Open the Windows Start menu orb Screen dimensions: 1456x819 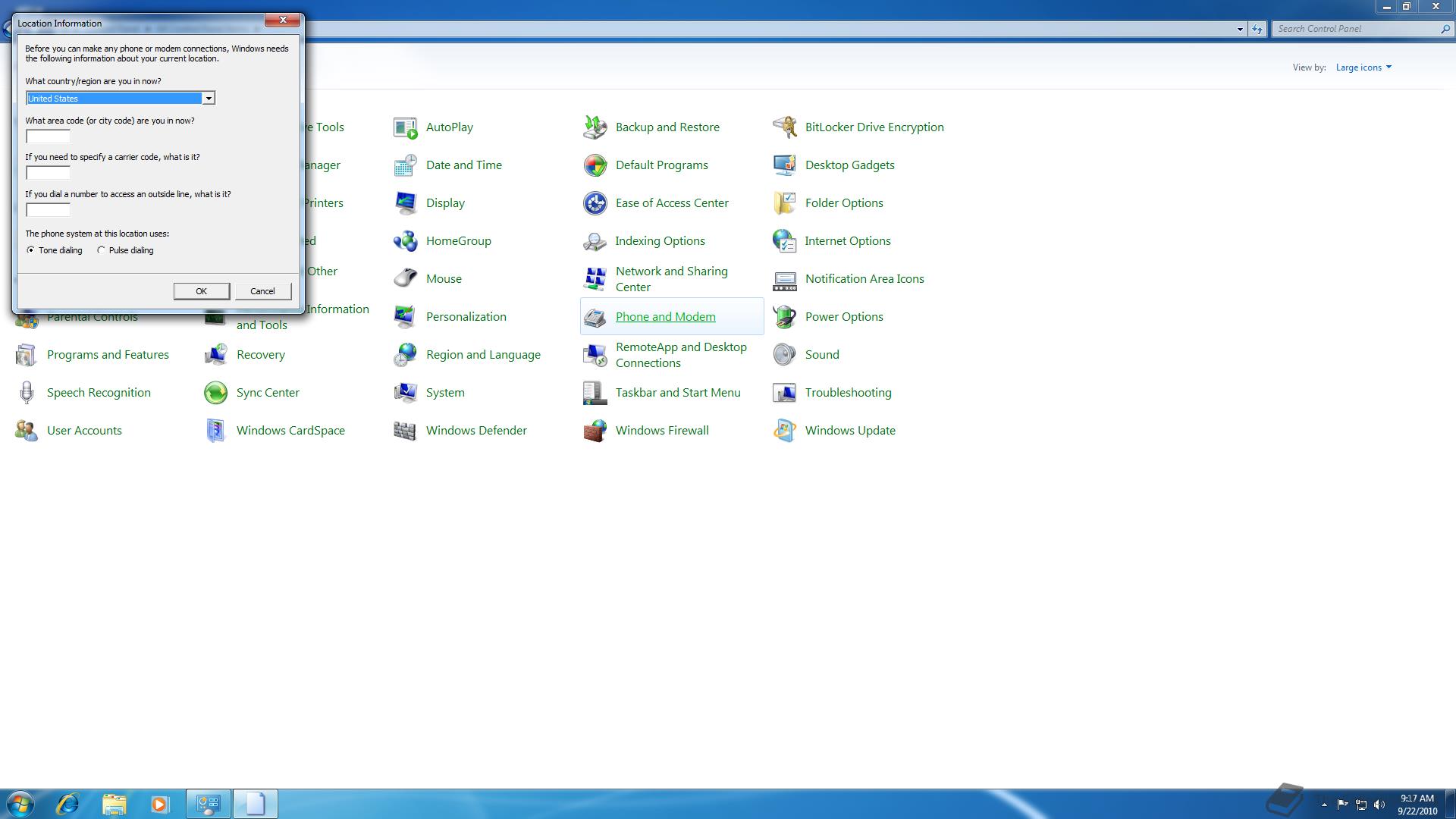click(20, 804)
